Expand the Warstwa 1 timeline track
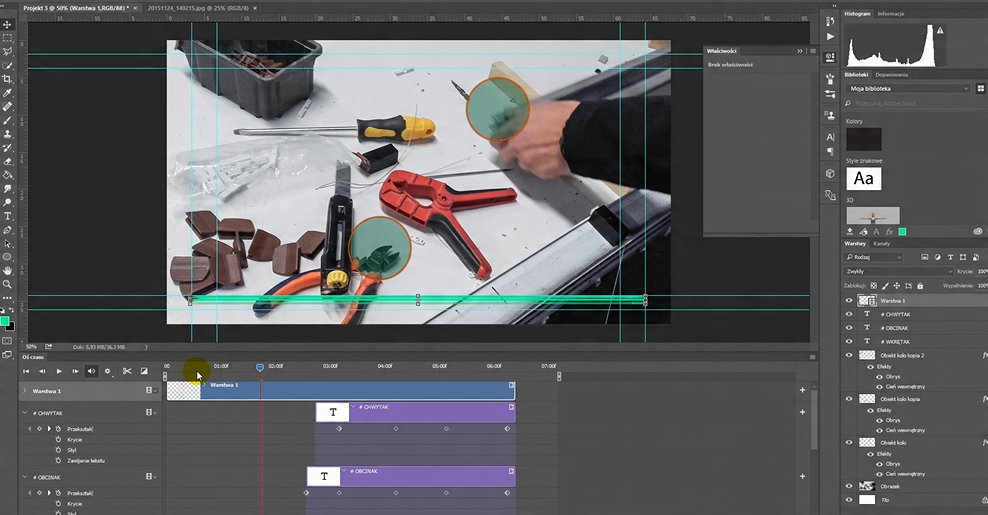 click(25, 391)
